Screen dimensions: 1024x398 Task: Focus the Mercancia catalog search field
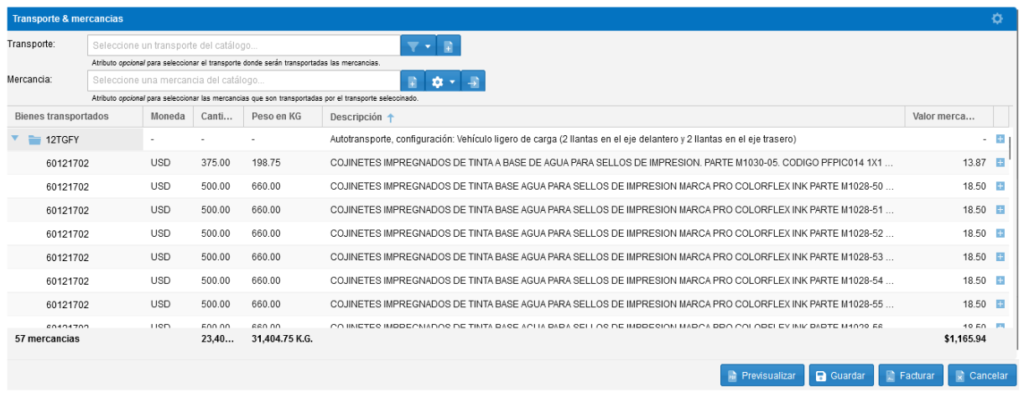[x=244, y=81]
